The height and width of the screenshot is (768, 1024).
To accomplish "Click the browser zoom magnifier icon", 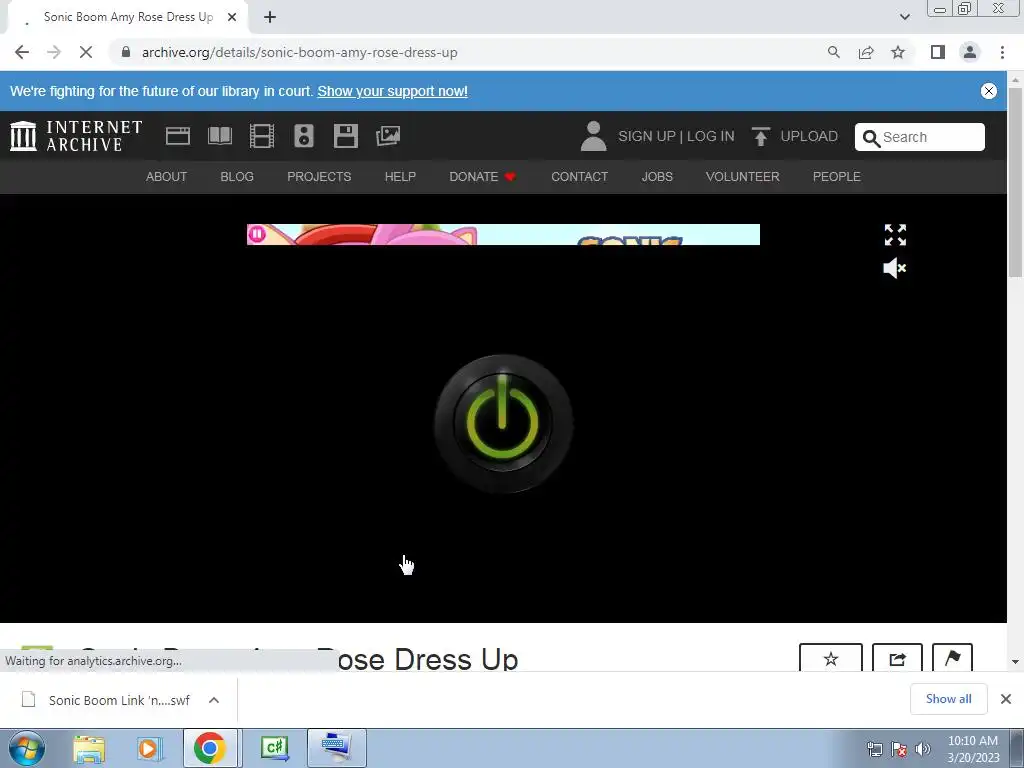I will click(x=834, y=52).
